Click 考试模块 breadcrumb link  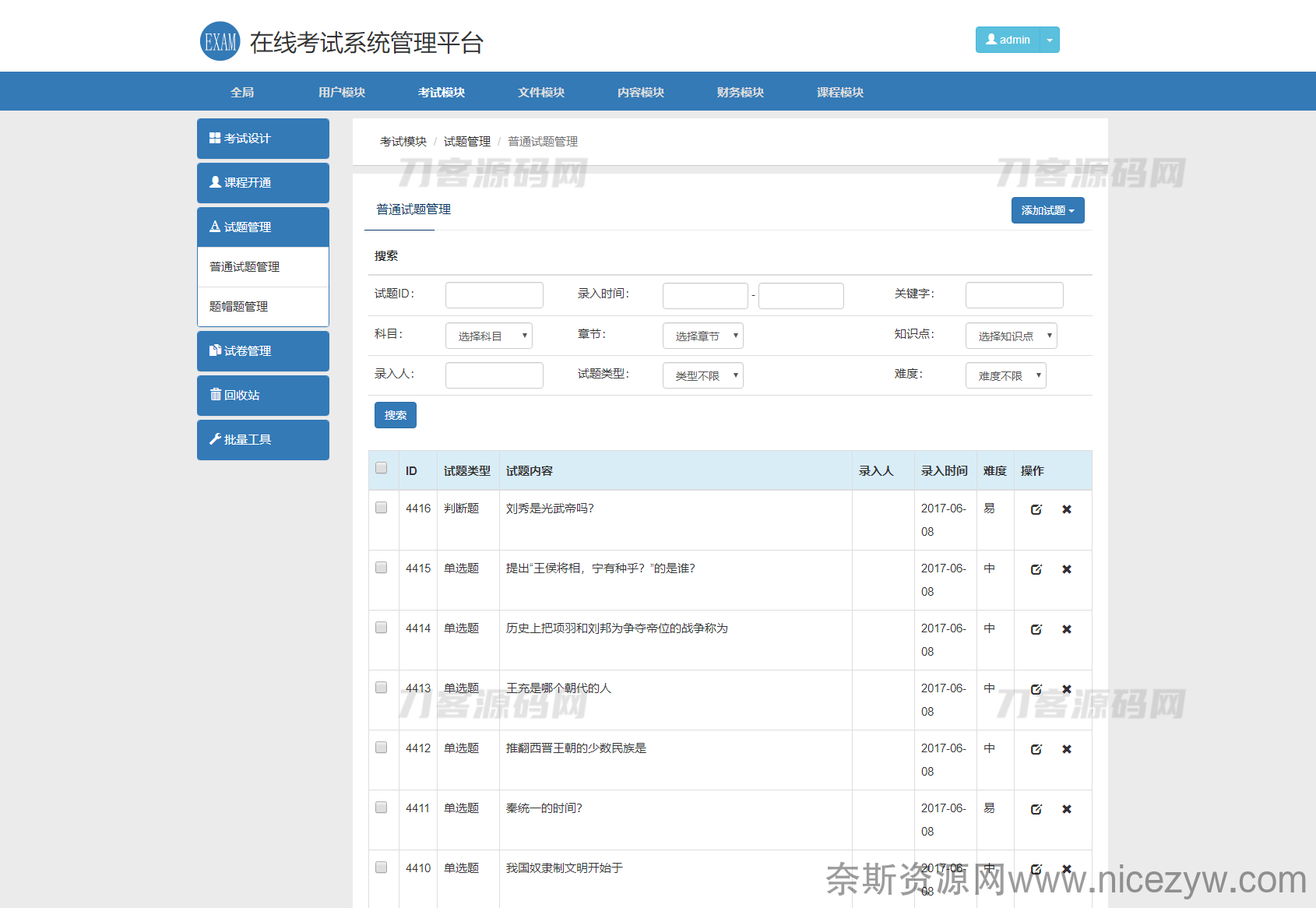coord(403,142)
